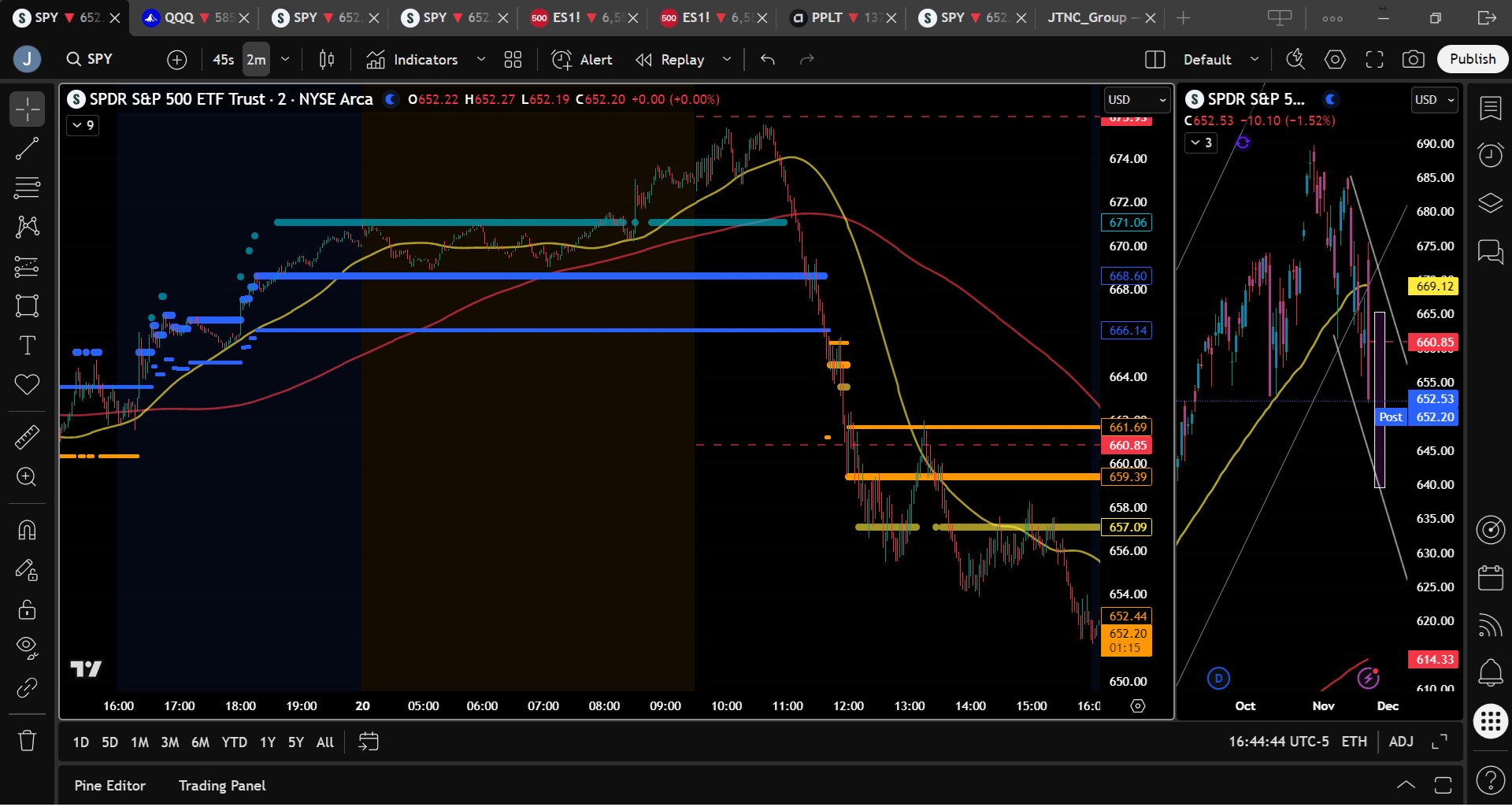
Task: Open the candlestick chart type menu
Action: pyautogui.click(x=327, y=59)
